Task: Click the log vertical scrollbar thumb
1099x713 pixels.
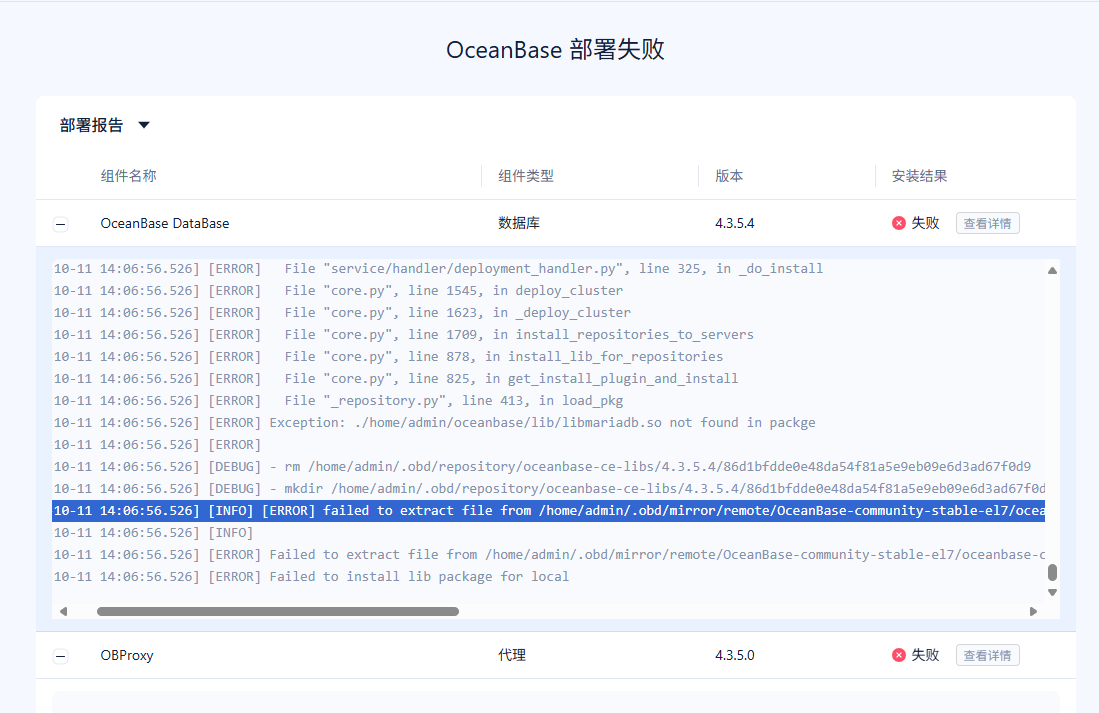Action: tap(1052, 573)
